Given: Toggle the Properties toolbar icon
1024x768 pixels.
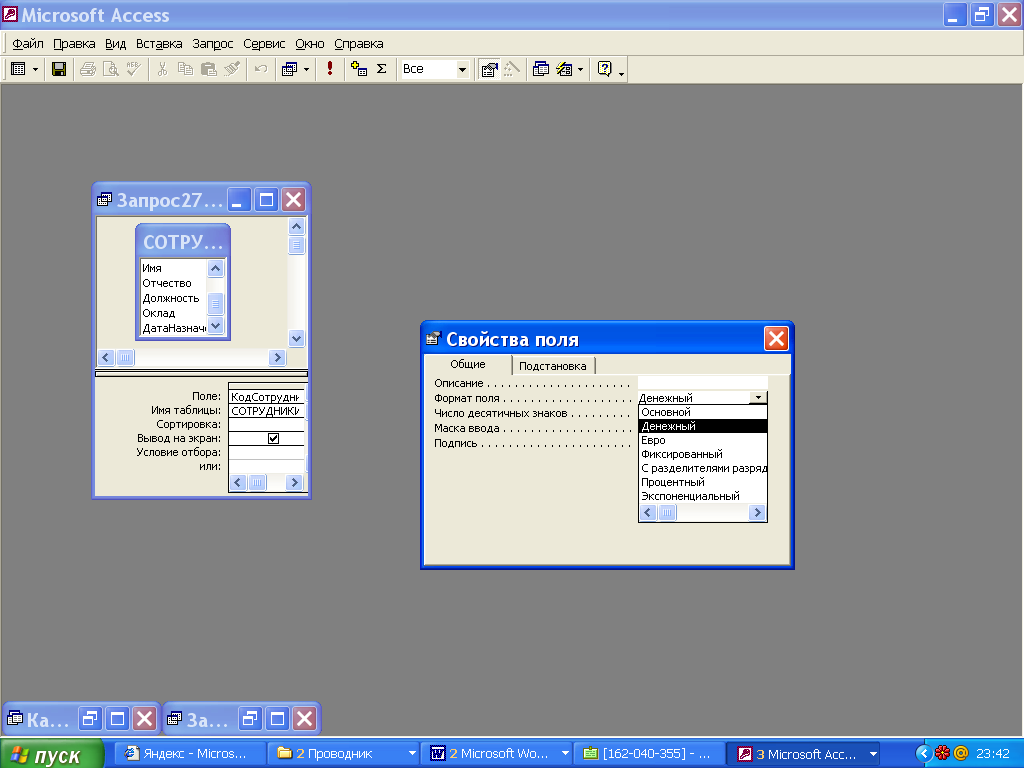Looking at the screenshot, I should point(489,69).
